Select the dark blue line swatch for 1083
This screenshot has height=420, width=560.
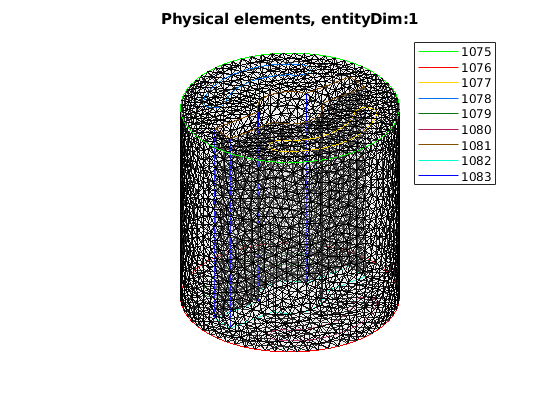[x=438, y=176]
